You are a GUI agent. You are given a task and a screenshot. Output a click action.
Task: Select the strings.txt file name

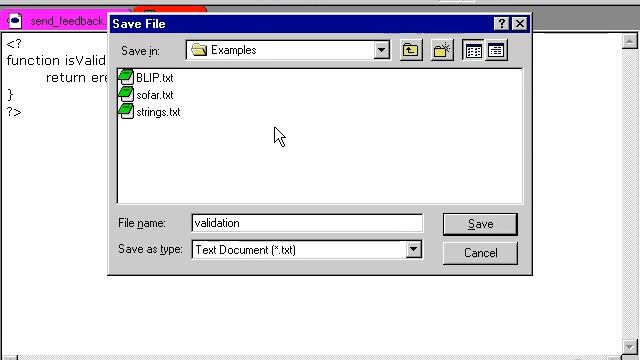coord(158,112)
